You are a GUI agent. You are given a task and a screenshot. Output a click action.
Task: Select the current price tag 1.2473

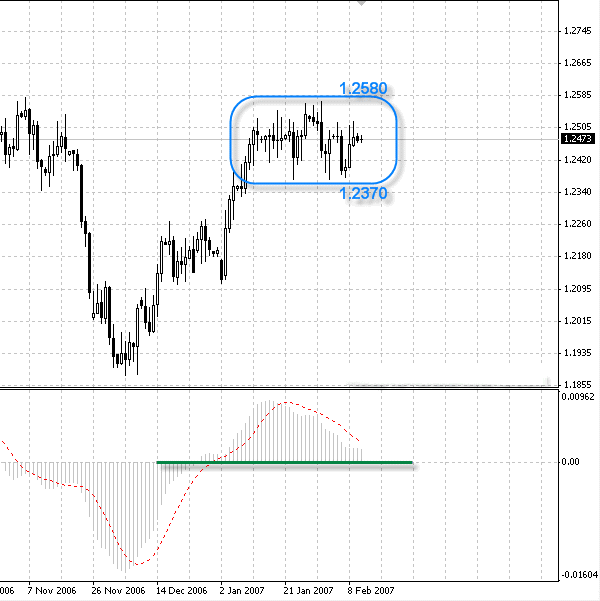[x=578, y=139]
